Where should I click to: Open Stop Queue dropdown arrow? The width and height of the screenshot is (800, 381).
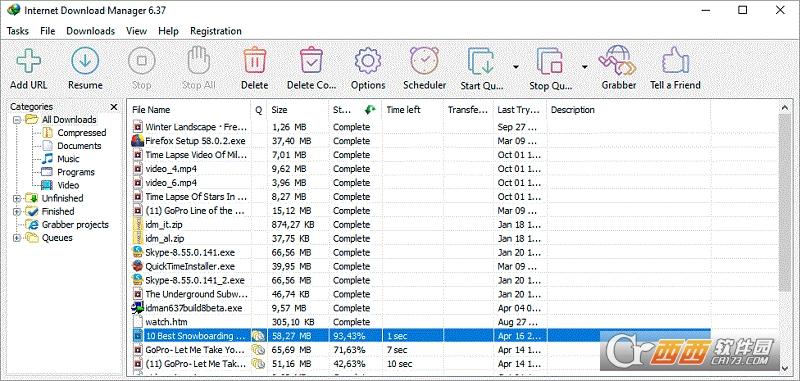584,67
